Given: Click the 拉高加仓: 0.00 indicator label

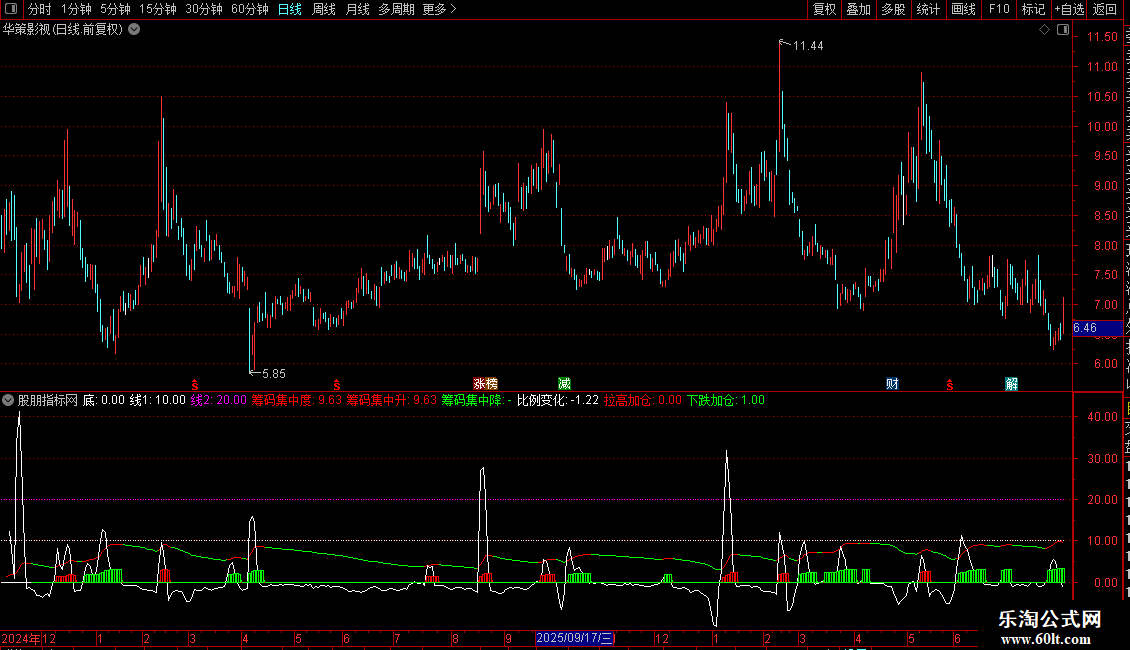Looking at the screenshot, I should coord(643,400).
